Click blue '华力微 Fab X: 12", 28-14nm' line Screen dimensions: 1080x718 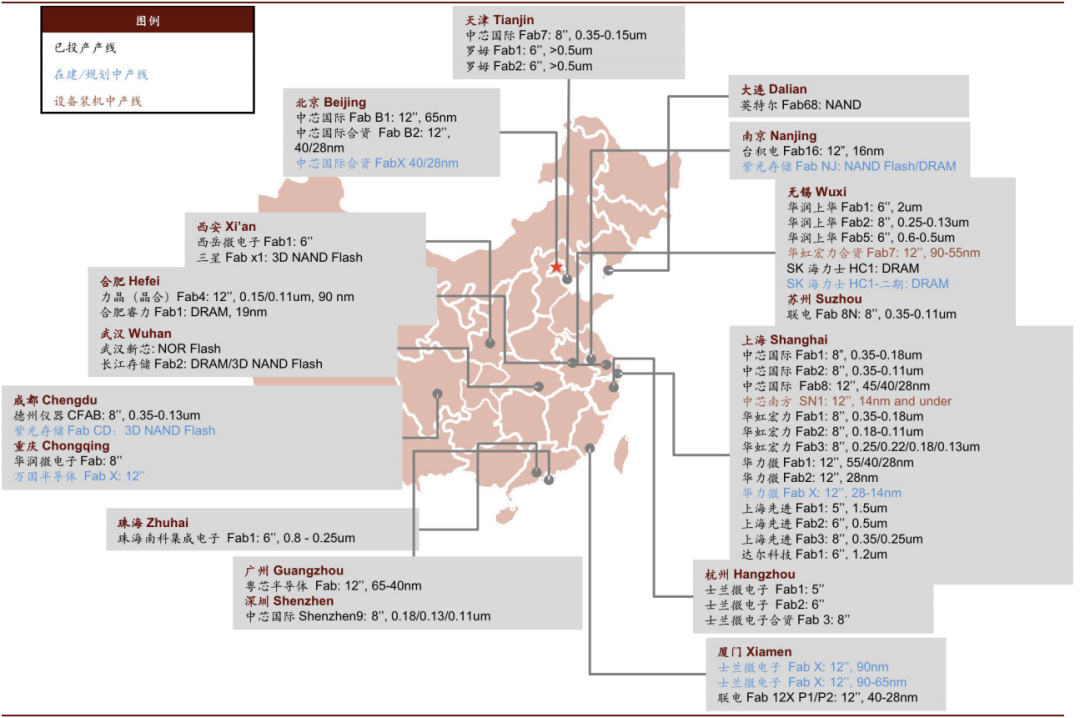pyautogui.click(x=821, y=493)
